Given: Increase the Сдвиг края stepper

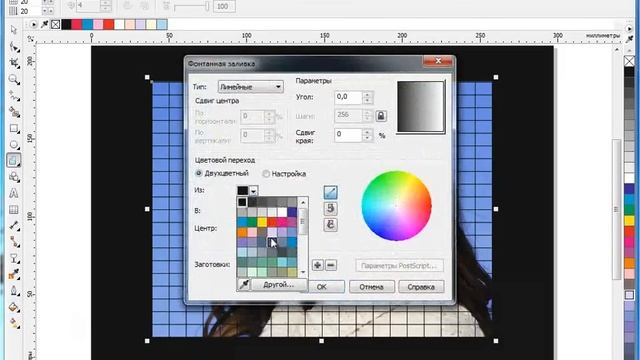Looking at the screenshot, I should [x=367, y=132].
